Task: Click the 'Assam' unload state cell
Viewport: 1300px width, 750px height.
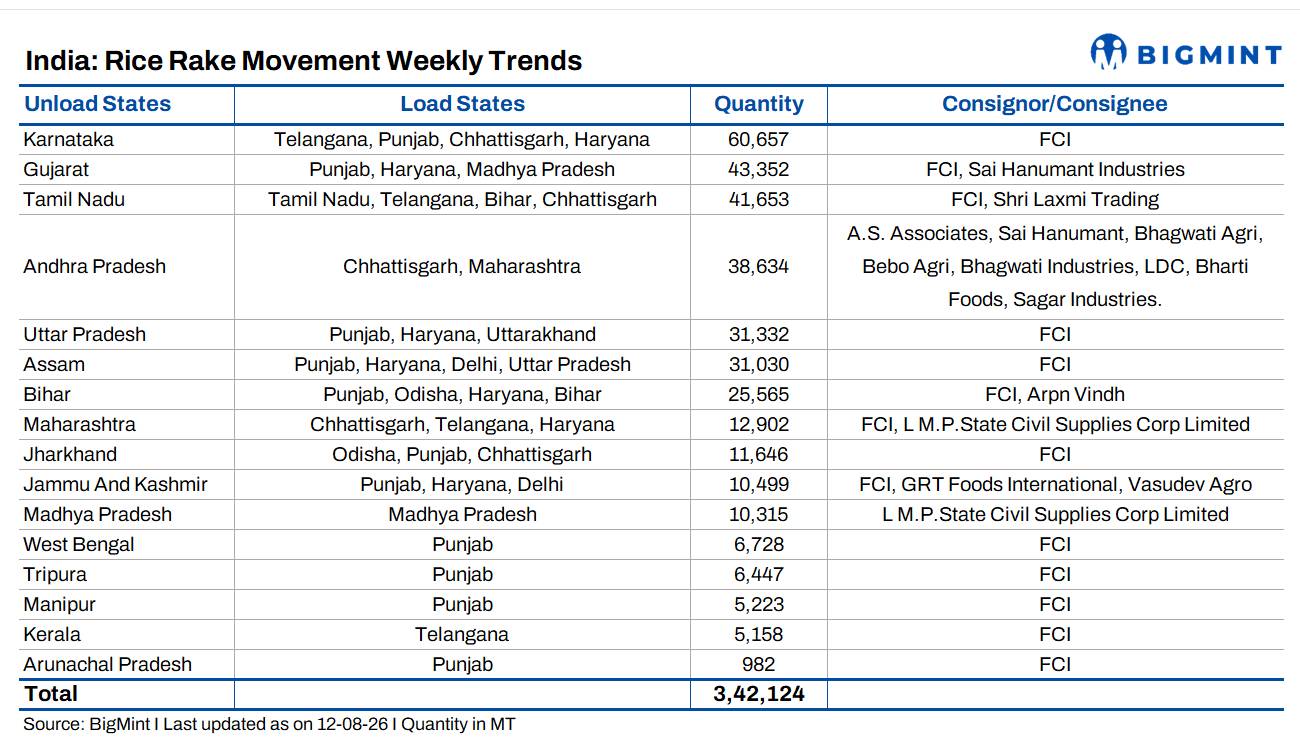Action: [54, 364]
